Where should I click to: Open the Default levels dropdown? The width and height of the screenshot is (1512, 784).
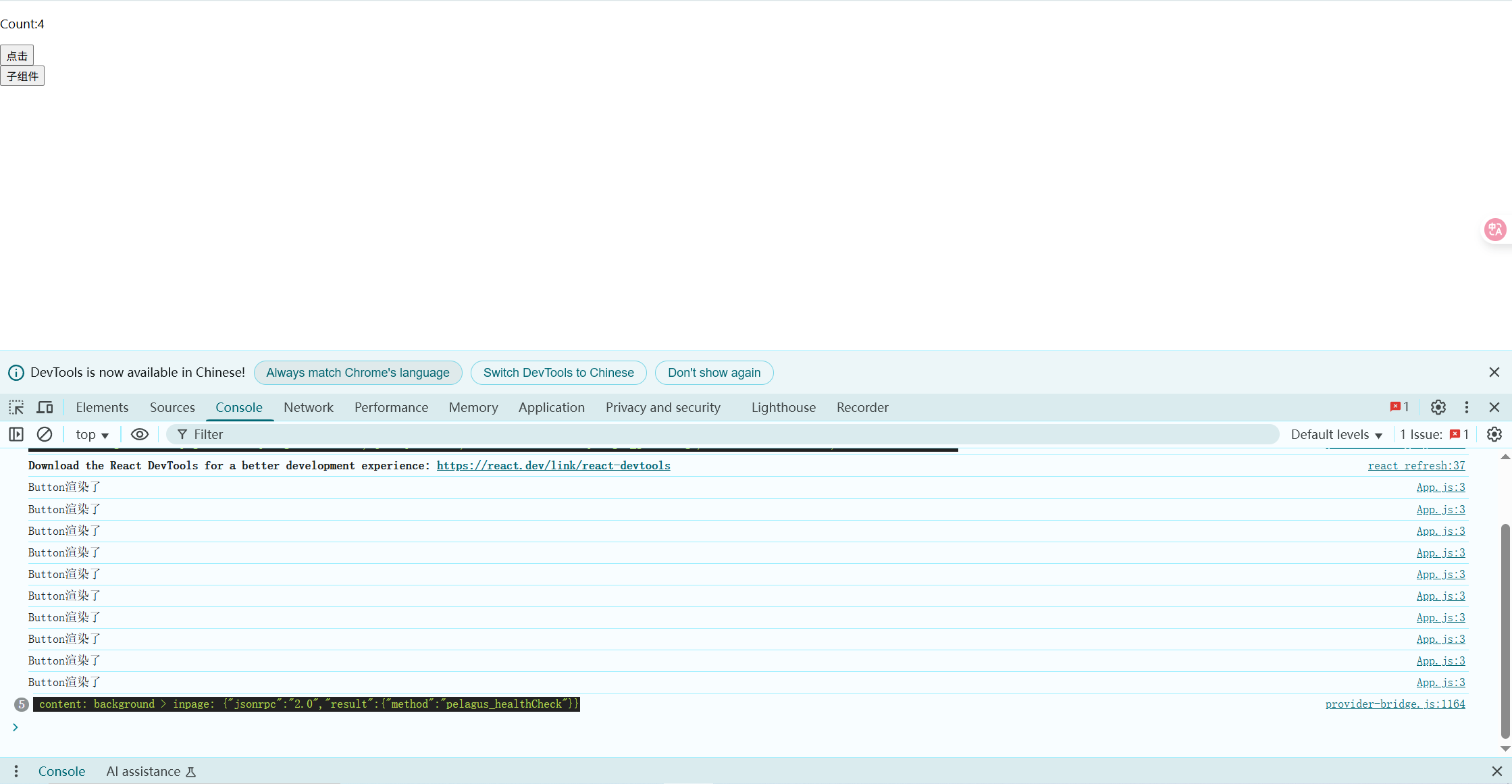(1336, 434)
